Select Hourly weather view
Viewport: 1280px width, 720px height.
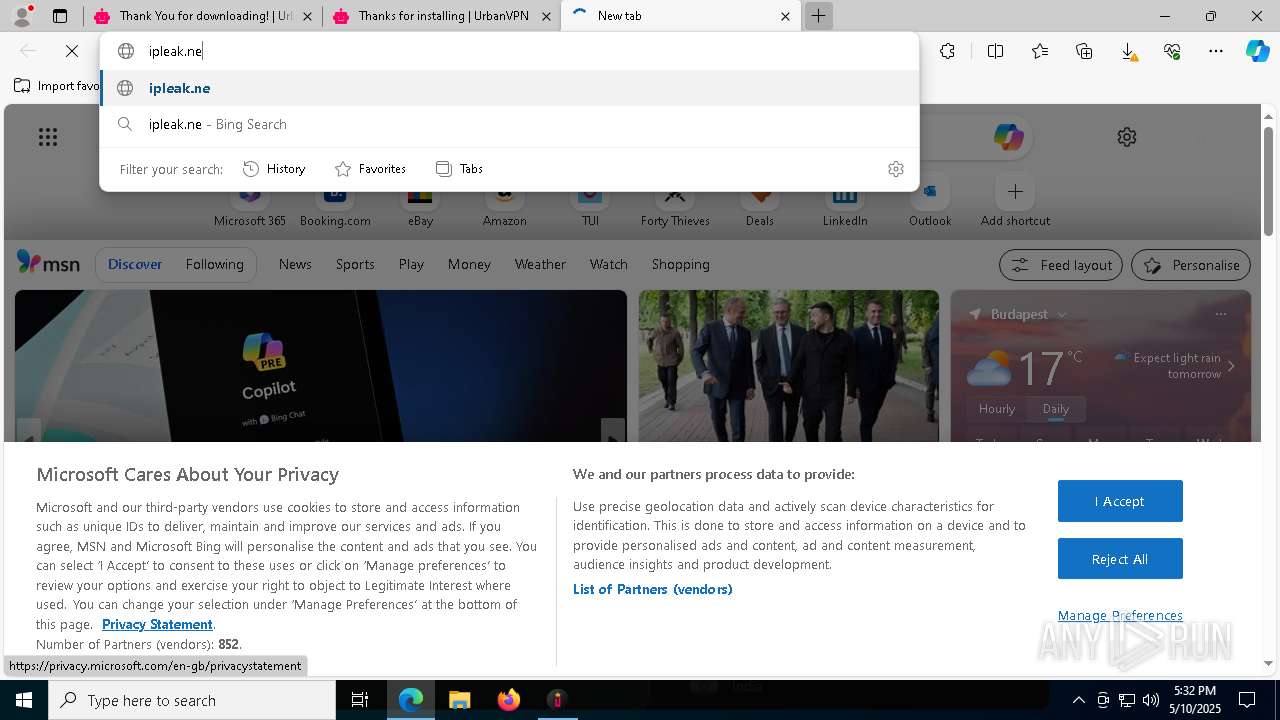pyautogui.click(x=997, y=409)
